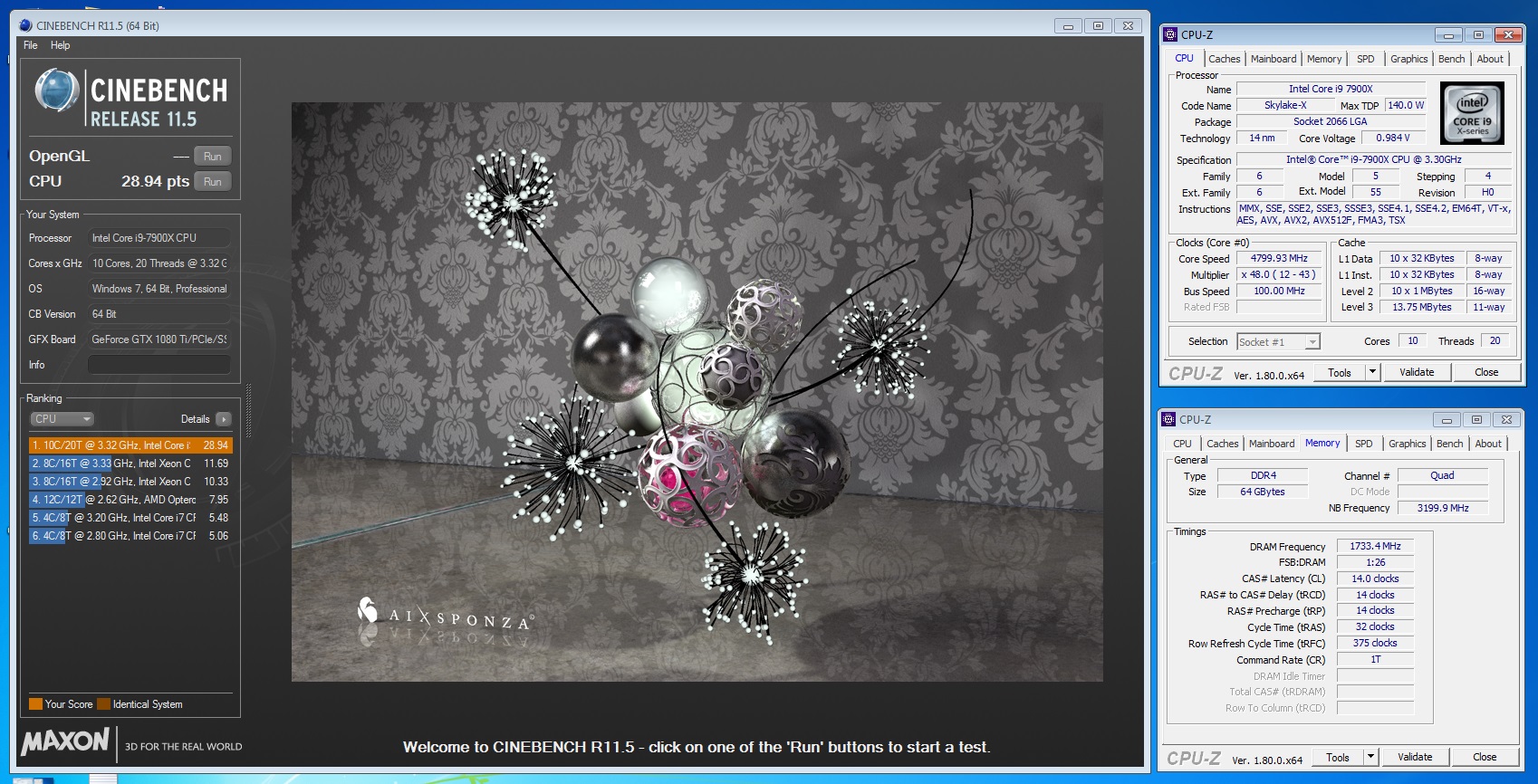Screen dimensions: 1538x784
Task: Minimize the upper CPU-Z window
Action: pyautogui.click(x=1447, y=35)
